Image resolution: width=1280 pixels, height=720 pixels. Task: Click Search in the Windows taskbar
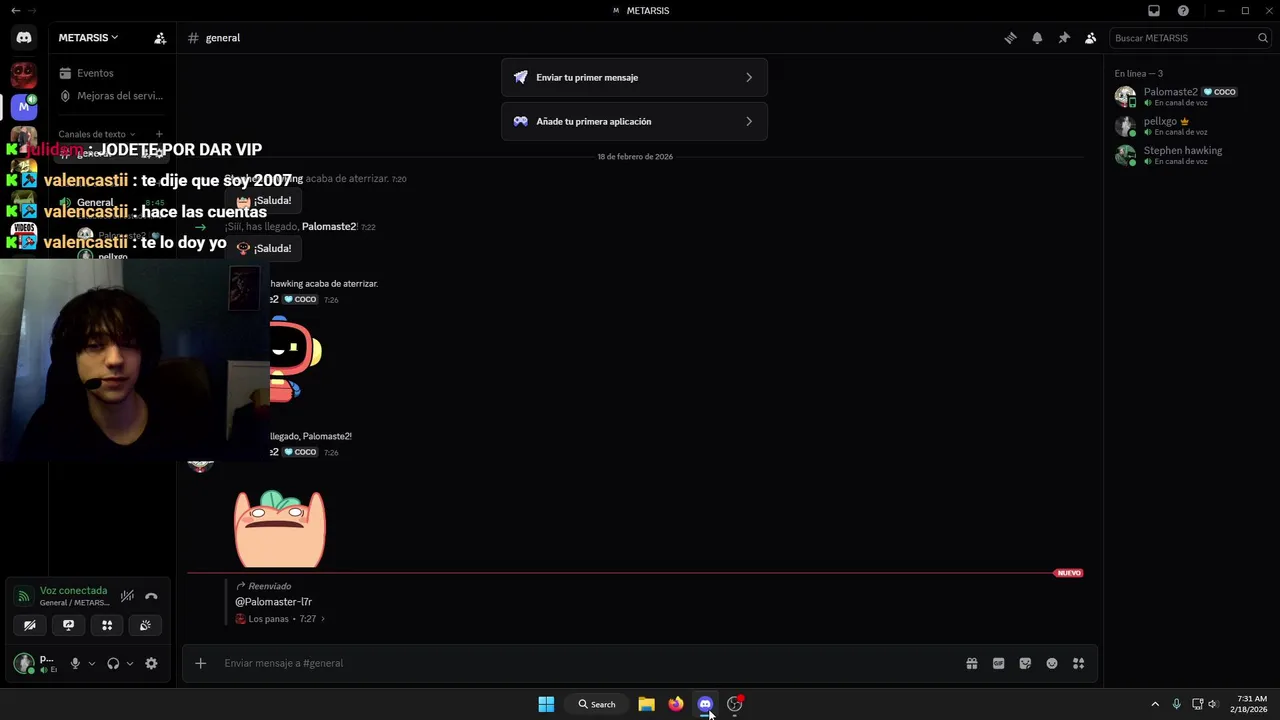pos(597,704)
